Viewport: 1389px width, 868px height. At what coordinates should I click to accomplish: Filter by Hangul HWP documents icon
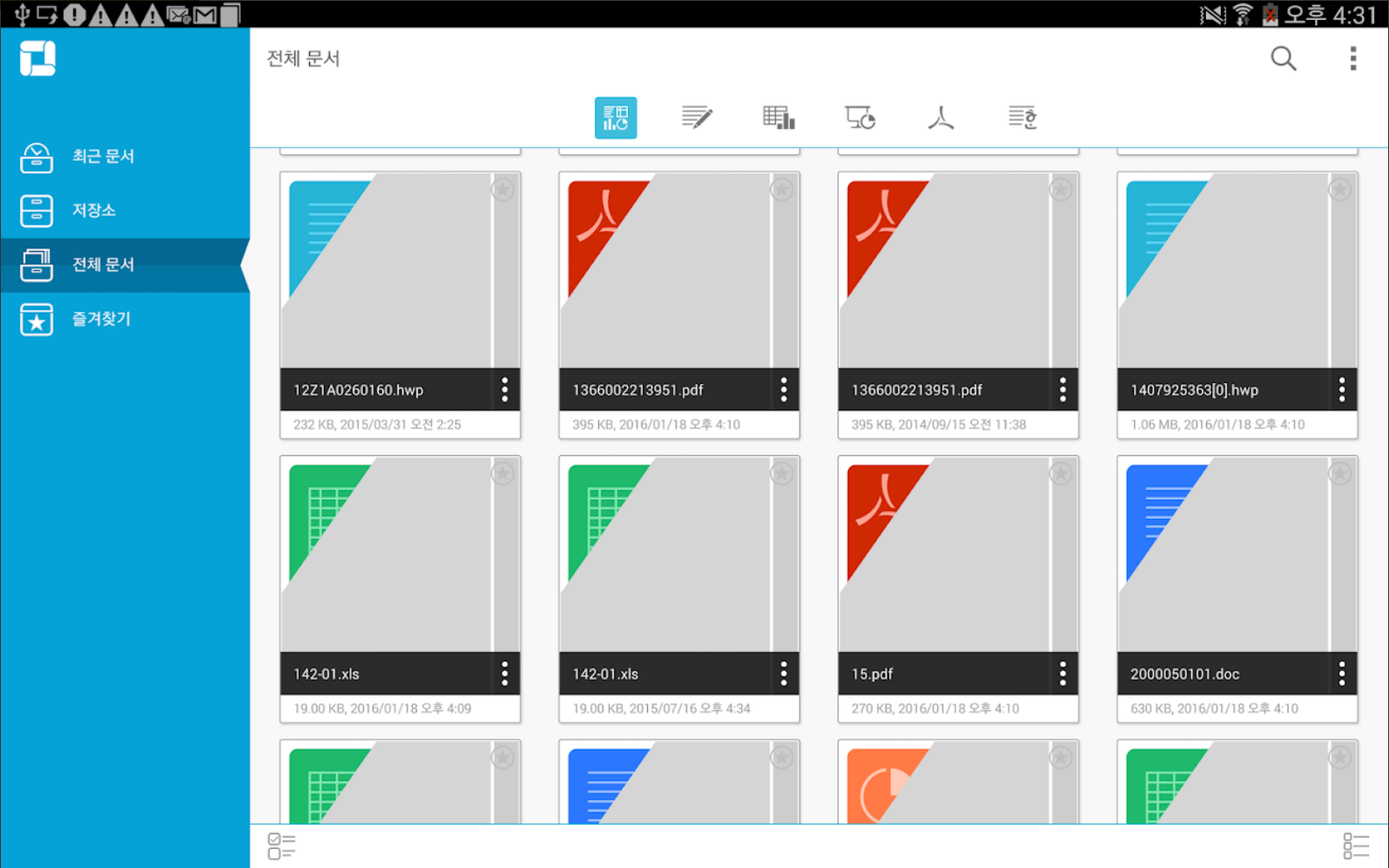click(1022, 118)
